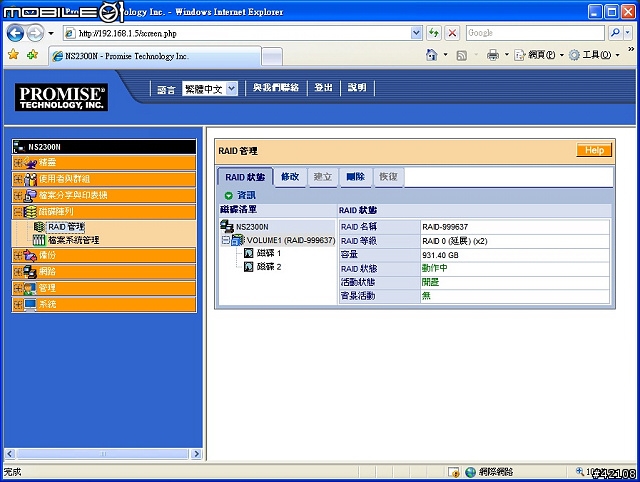Click the Print icon in the IE toolbar

click(493, 55)
